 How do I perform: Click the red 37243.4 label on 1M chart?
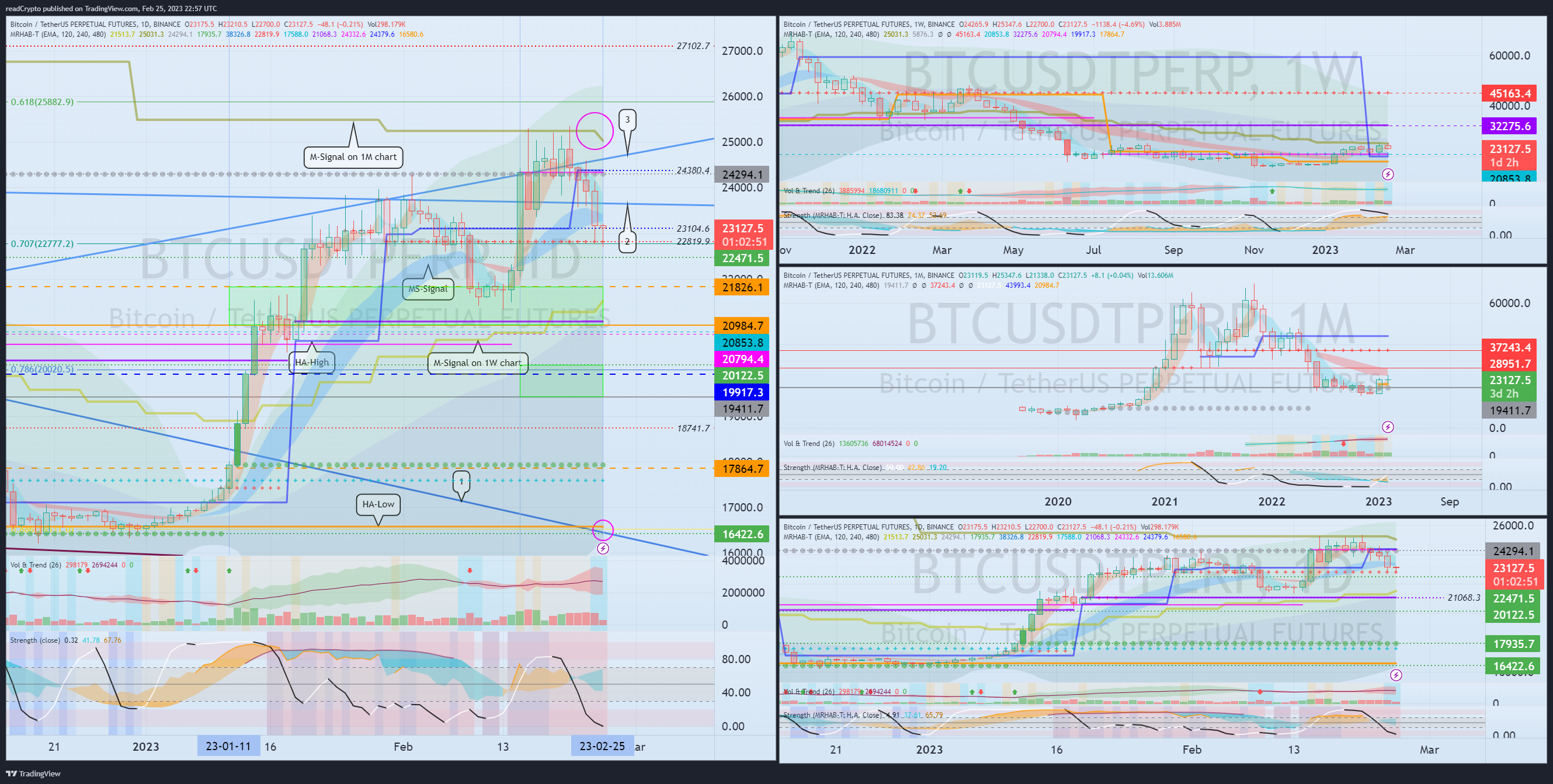pos(1510,347)
